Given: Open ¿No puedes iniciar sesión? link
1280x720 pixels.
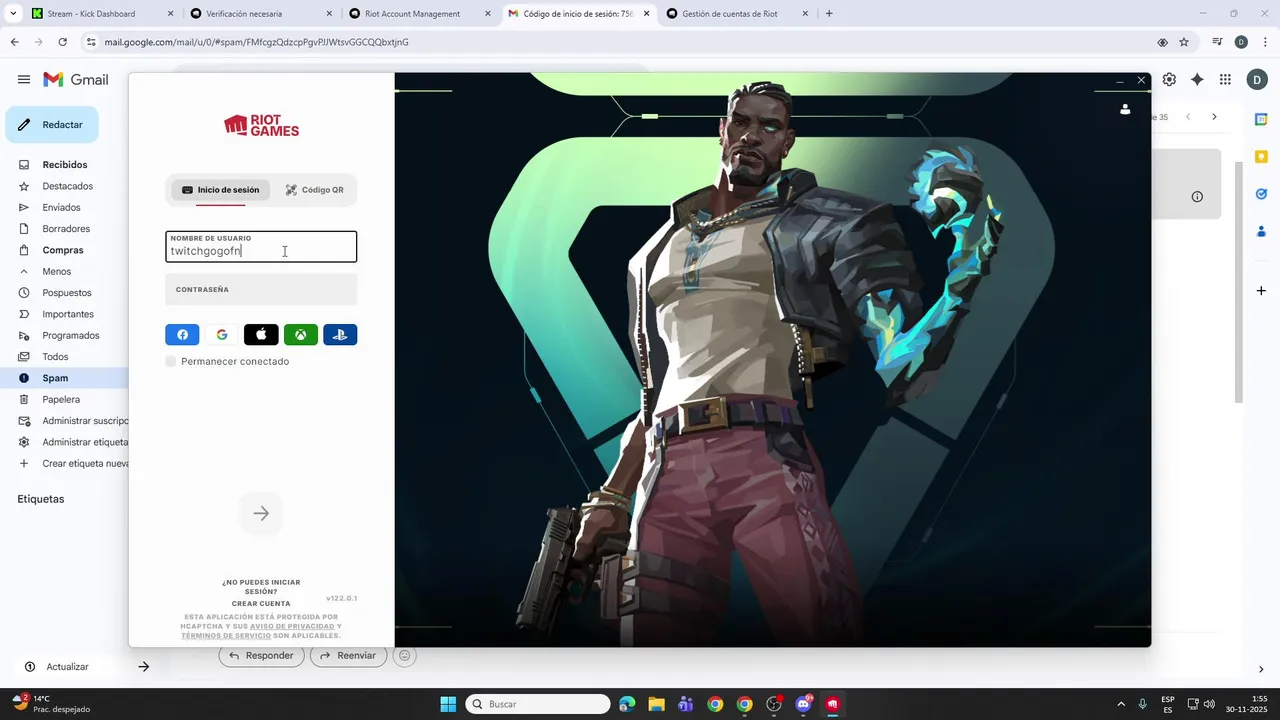Looking at the screenshot, I should pos(261,587).
